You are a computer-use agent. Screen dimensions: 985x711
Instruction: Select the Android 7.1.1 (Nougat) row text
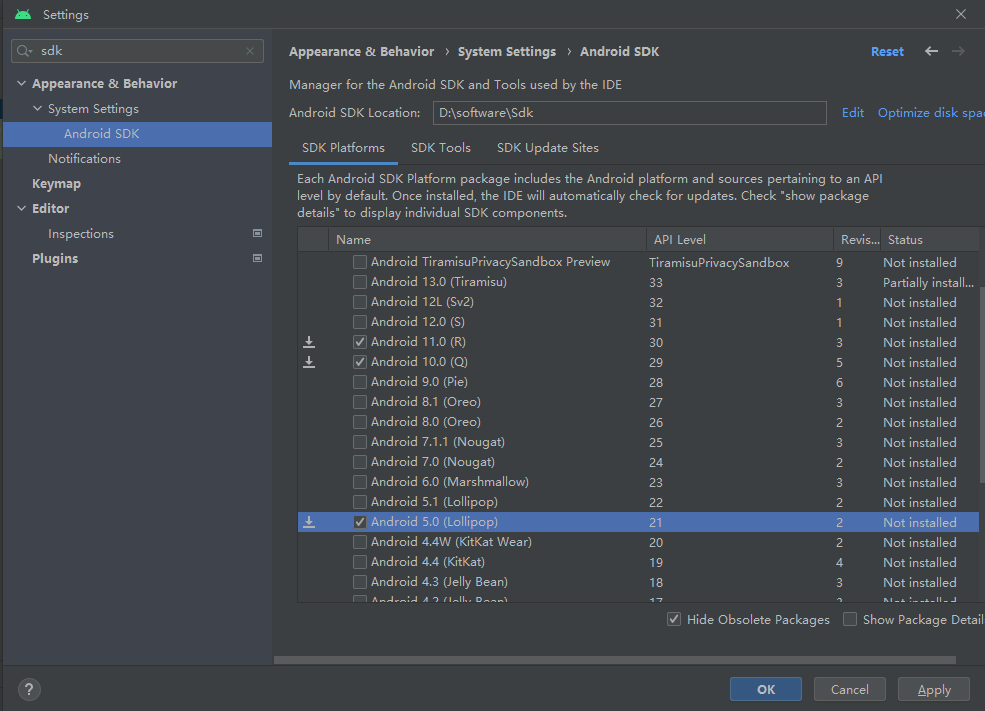point(438,442)
